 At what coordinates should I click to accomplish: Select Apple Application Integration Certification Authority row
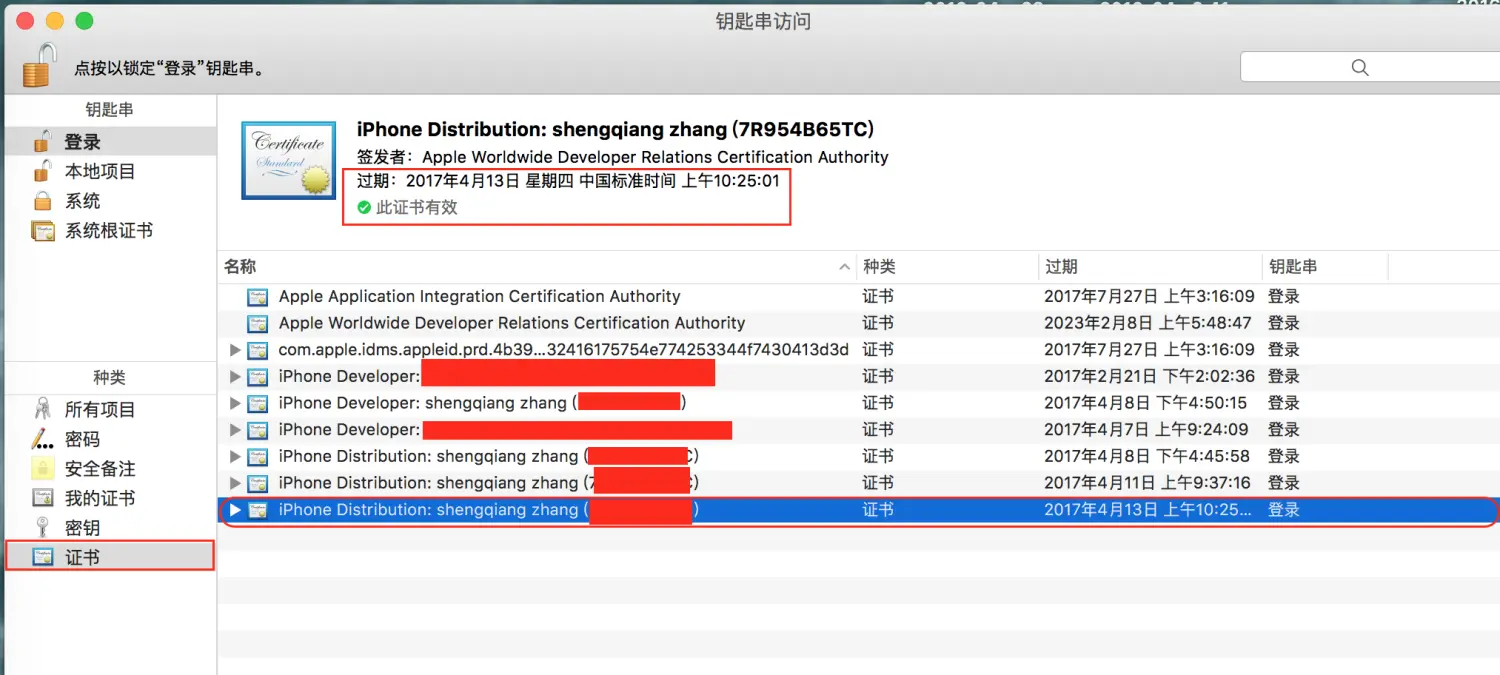coord(859,296)
